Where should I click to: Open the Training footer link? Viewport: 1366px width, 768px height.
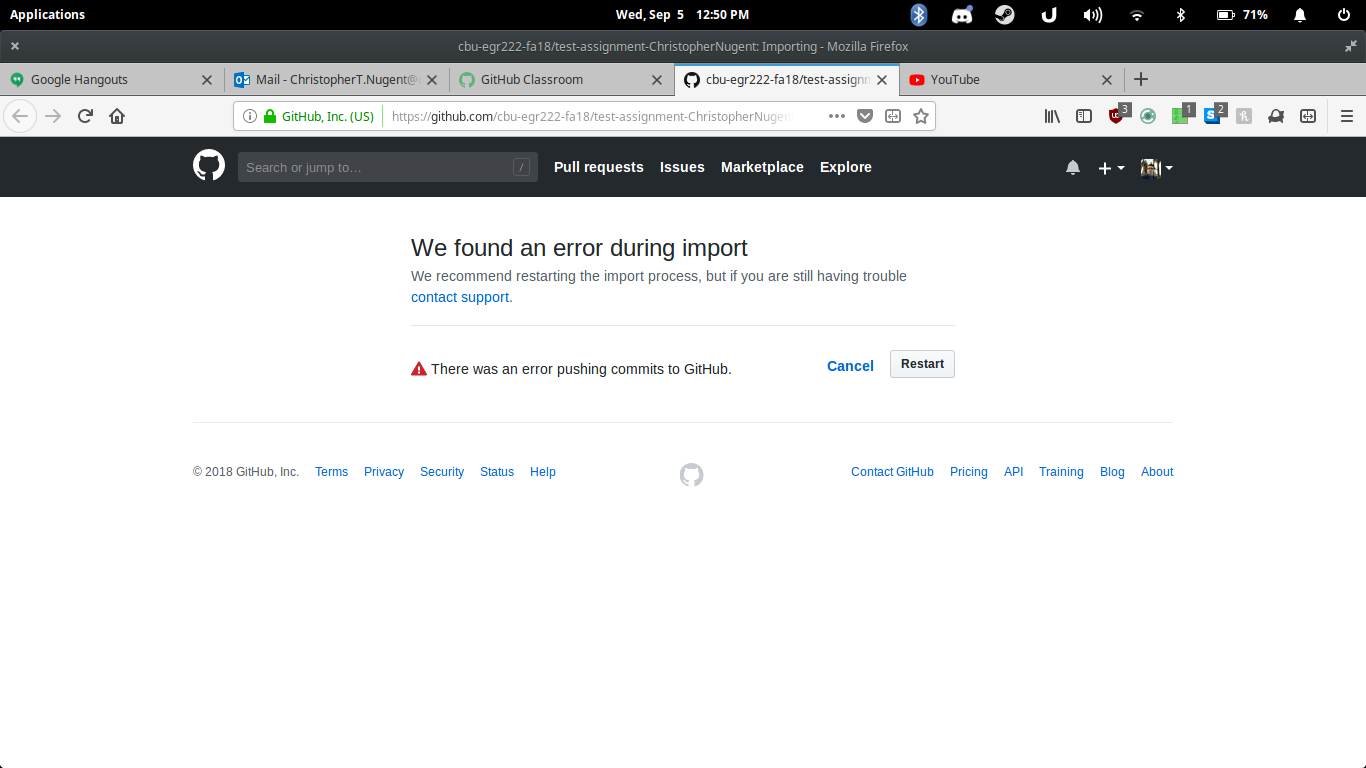(x=1061, y=472)
